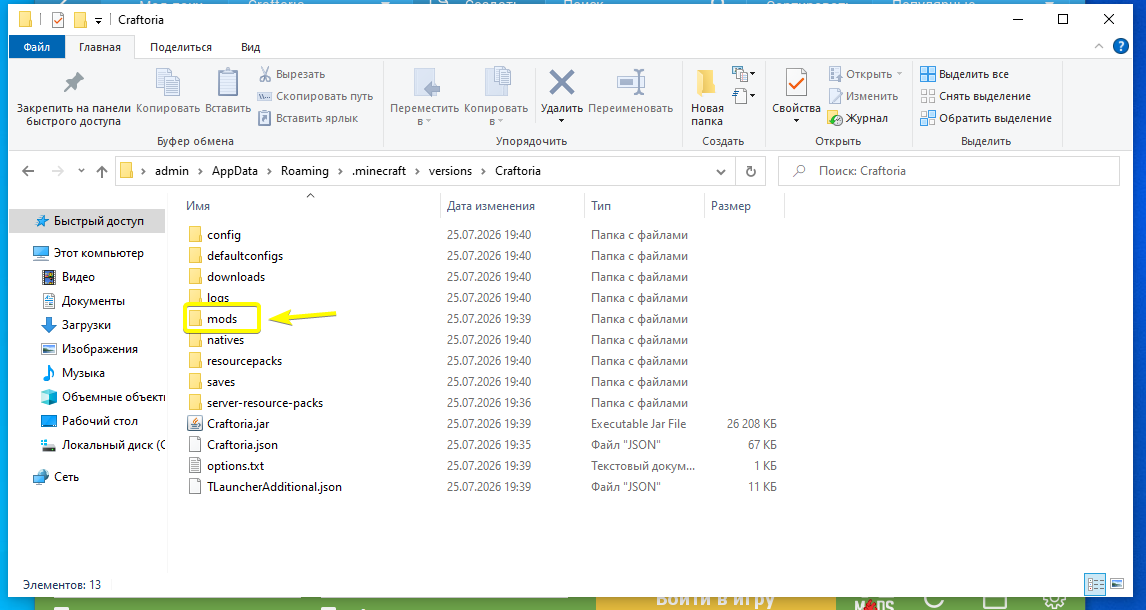Screen dimensions: 1146x610
Task: Click .minecraft in address path
Action: [x=379, y=171]
